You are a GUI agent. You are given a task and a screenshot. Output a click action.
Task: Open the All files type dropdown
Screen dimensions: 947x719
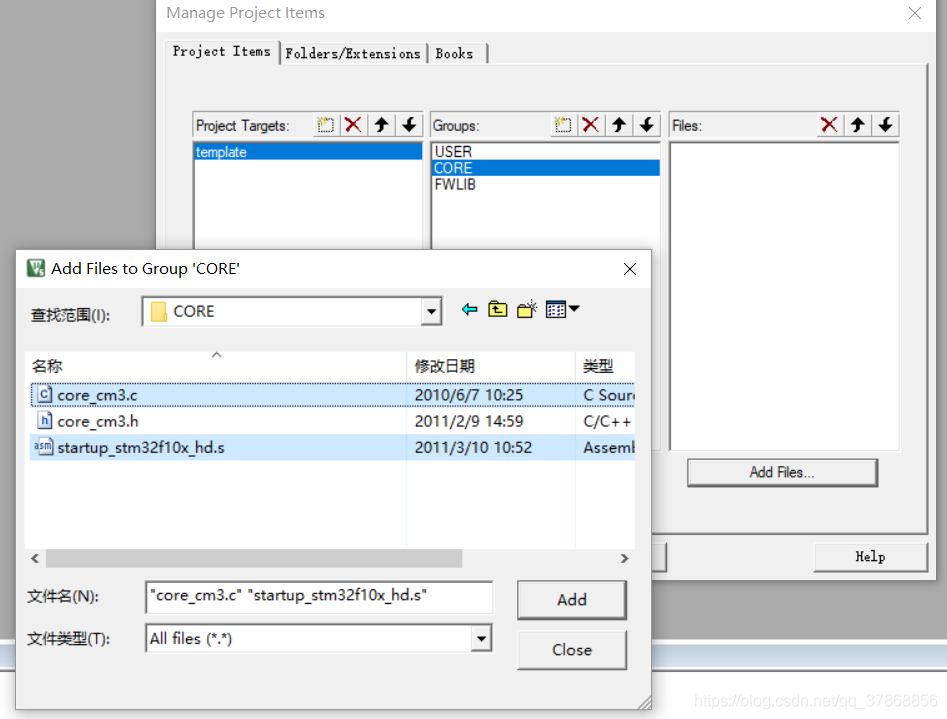(481, 639)
